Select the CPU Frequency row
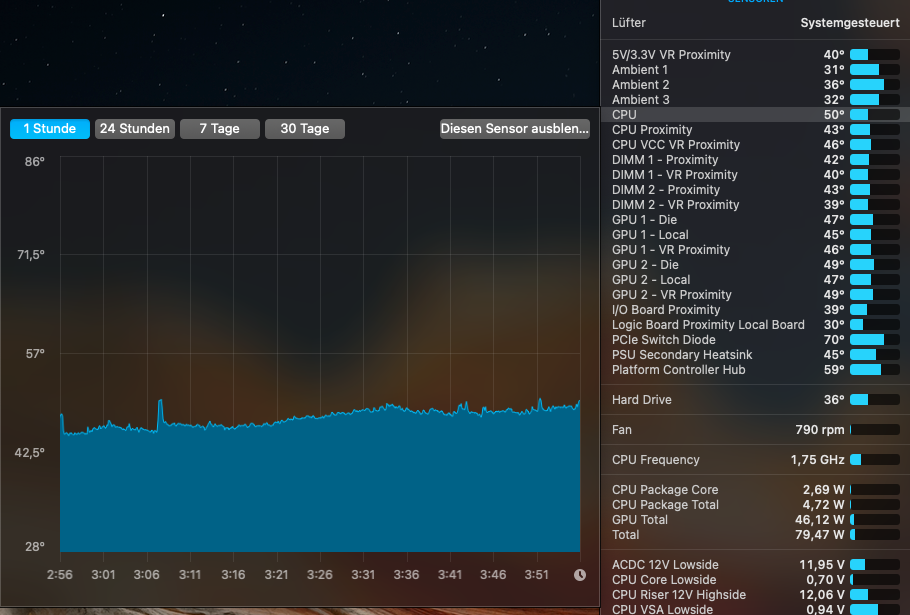 click(756, 460)
